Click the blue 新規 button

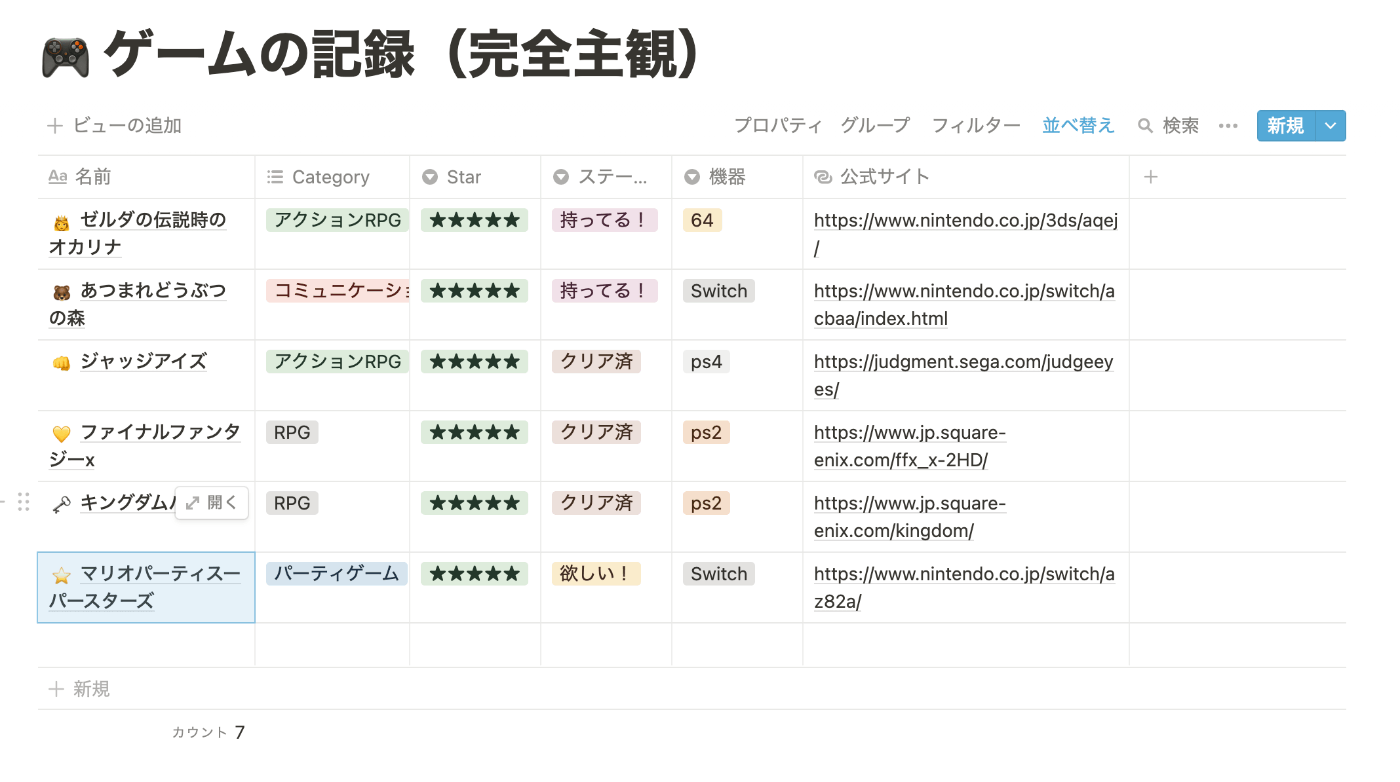click(1286, 126)
